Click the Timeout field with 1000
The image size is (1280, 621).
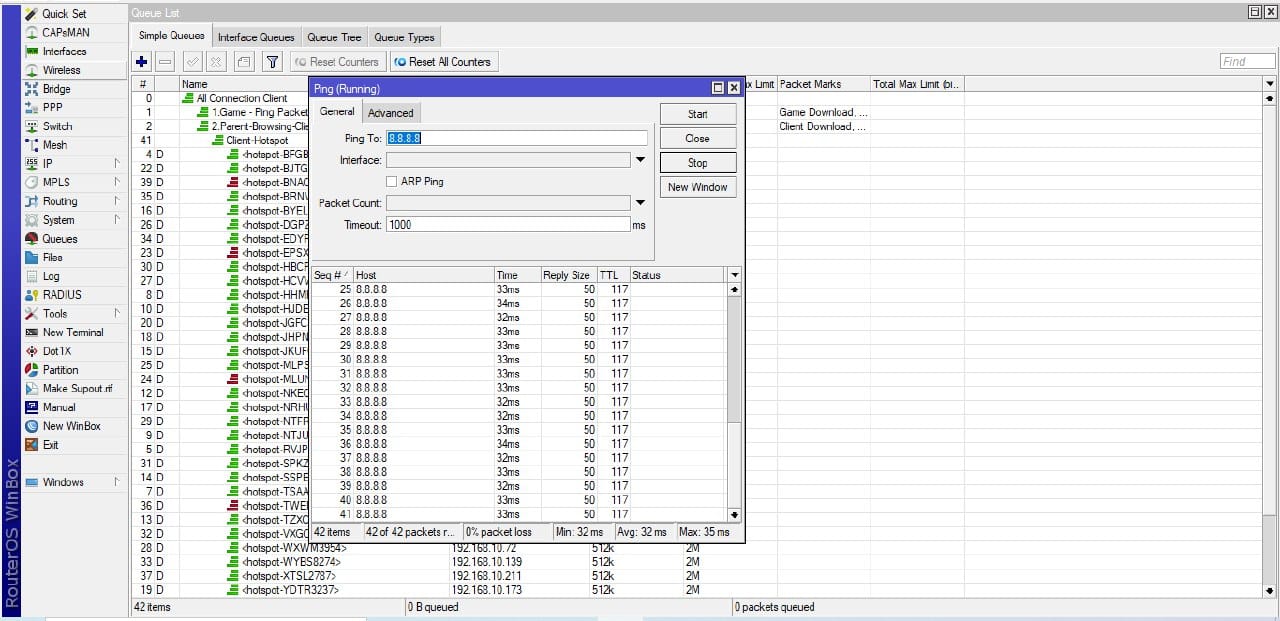coord(508,225)
